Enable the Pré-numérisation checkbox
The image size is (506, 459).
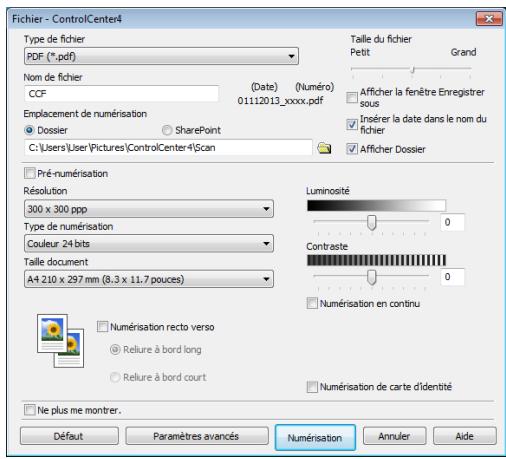click(30, 173)
